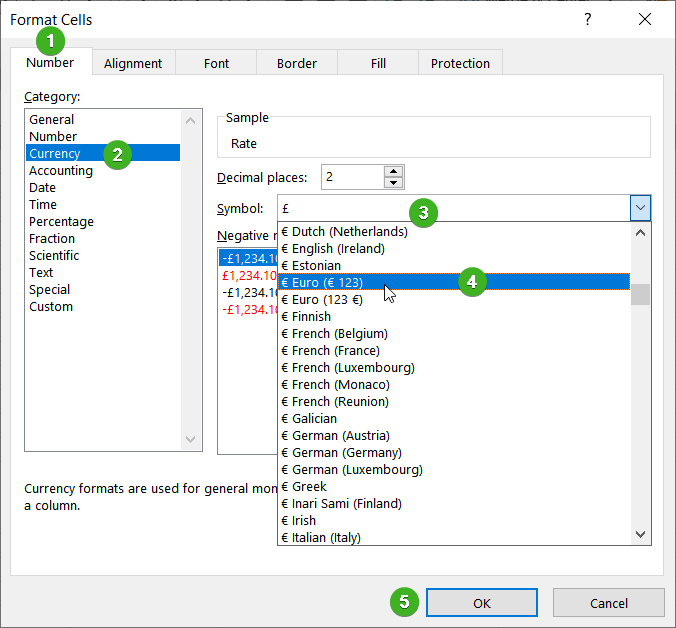
Task: Choose the Text category
Action: tap(103, 272)
